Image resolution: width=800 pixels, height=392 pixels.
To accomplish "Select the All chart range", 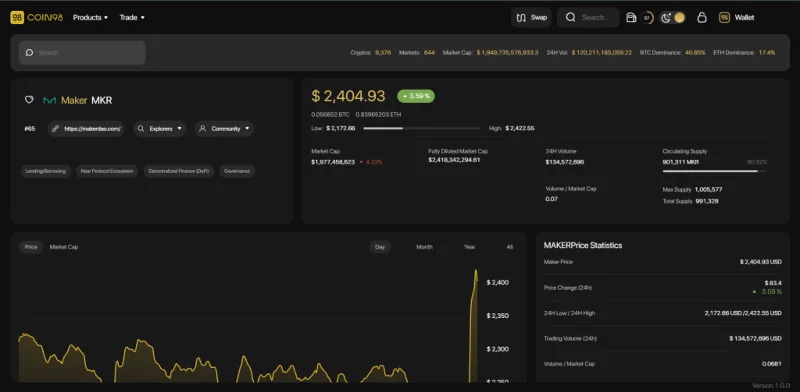I will [509, 247].
